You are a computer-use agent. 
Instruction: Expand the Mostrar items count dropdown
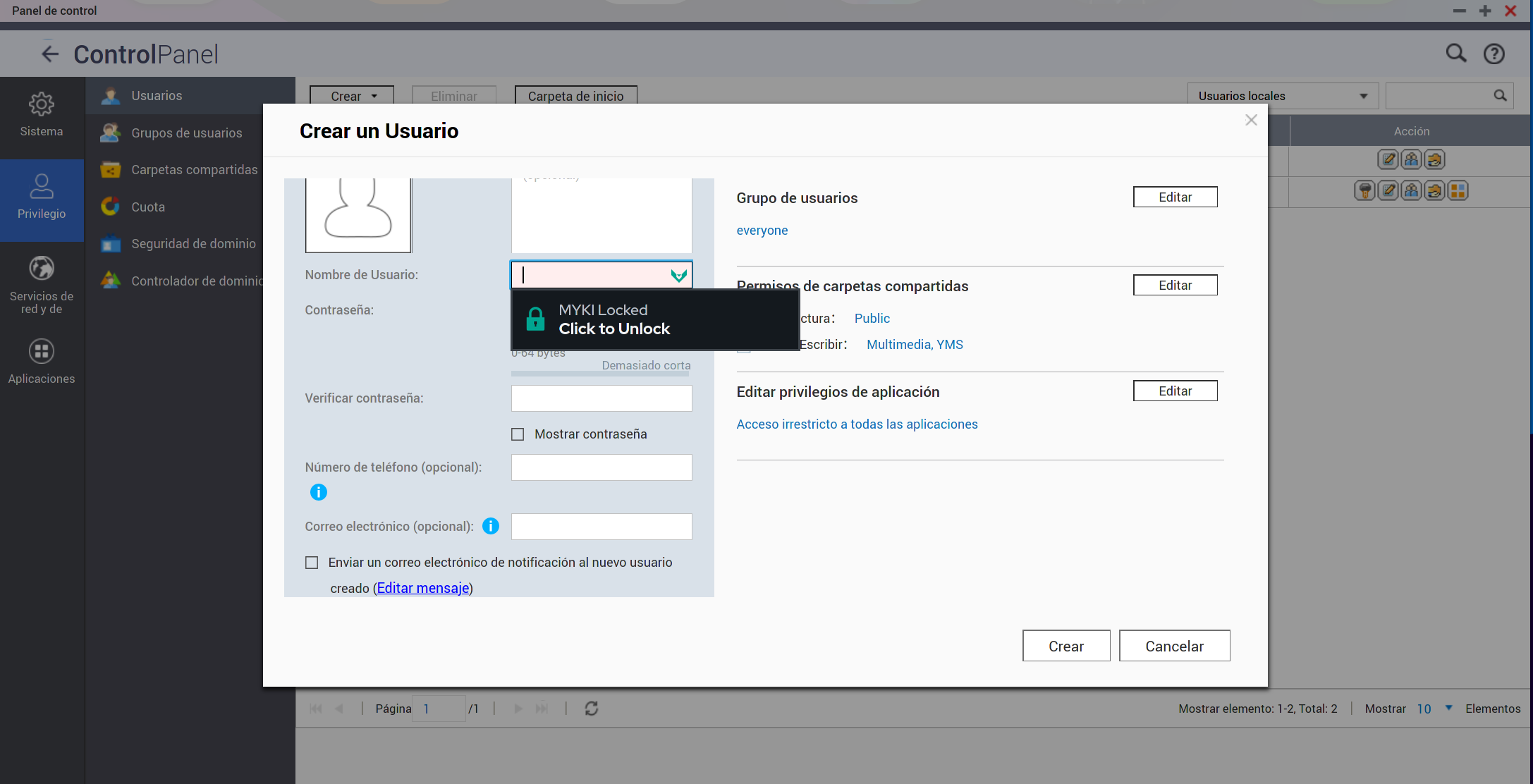click(1448, 708)
